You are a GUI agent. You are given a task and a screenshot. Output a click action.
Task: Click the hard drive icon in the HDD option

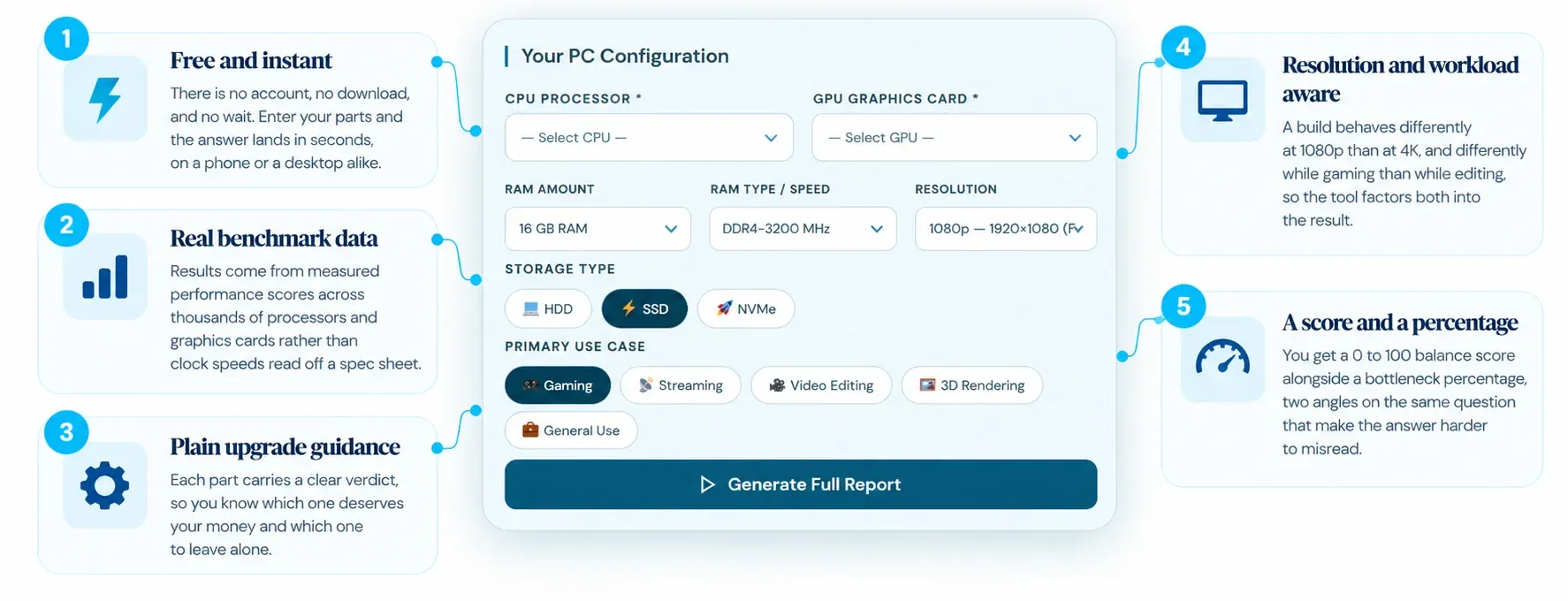coord(530,308)
